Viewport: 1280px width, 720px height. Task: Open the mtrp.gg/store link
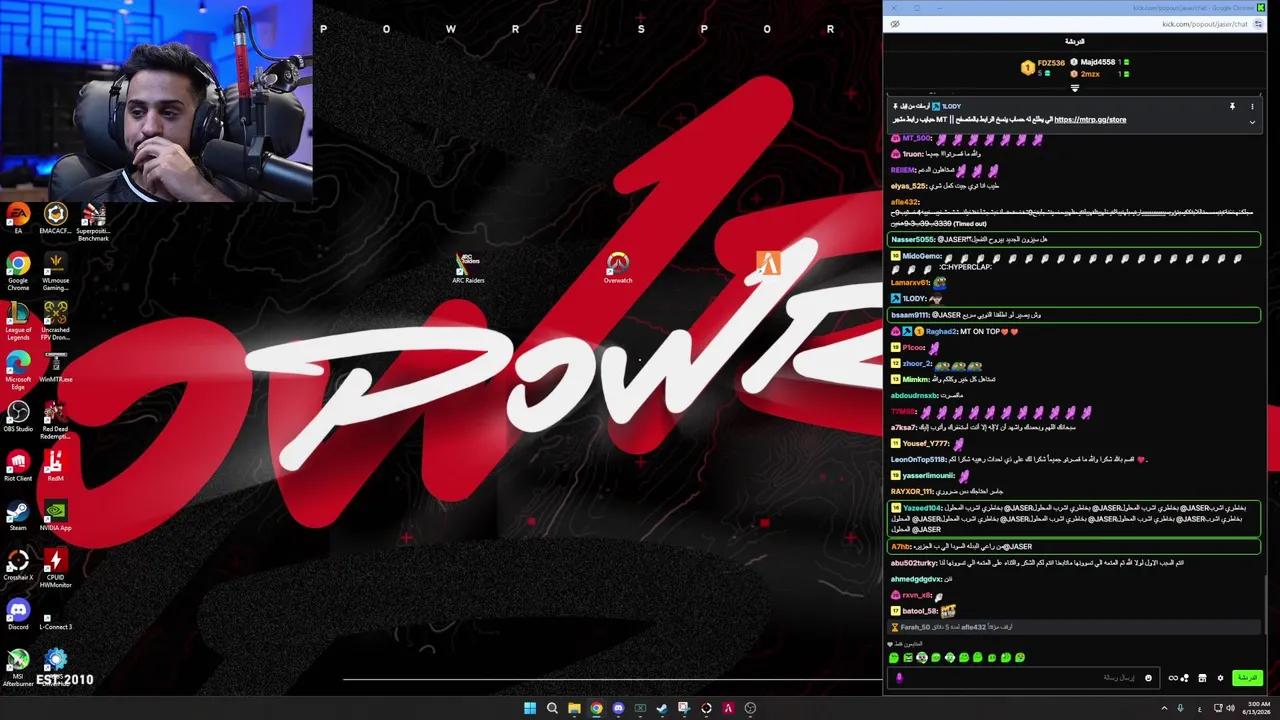click(x=1090, y=120)
